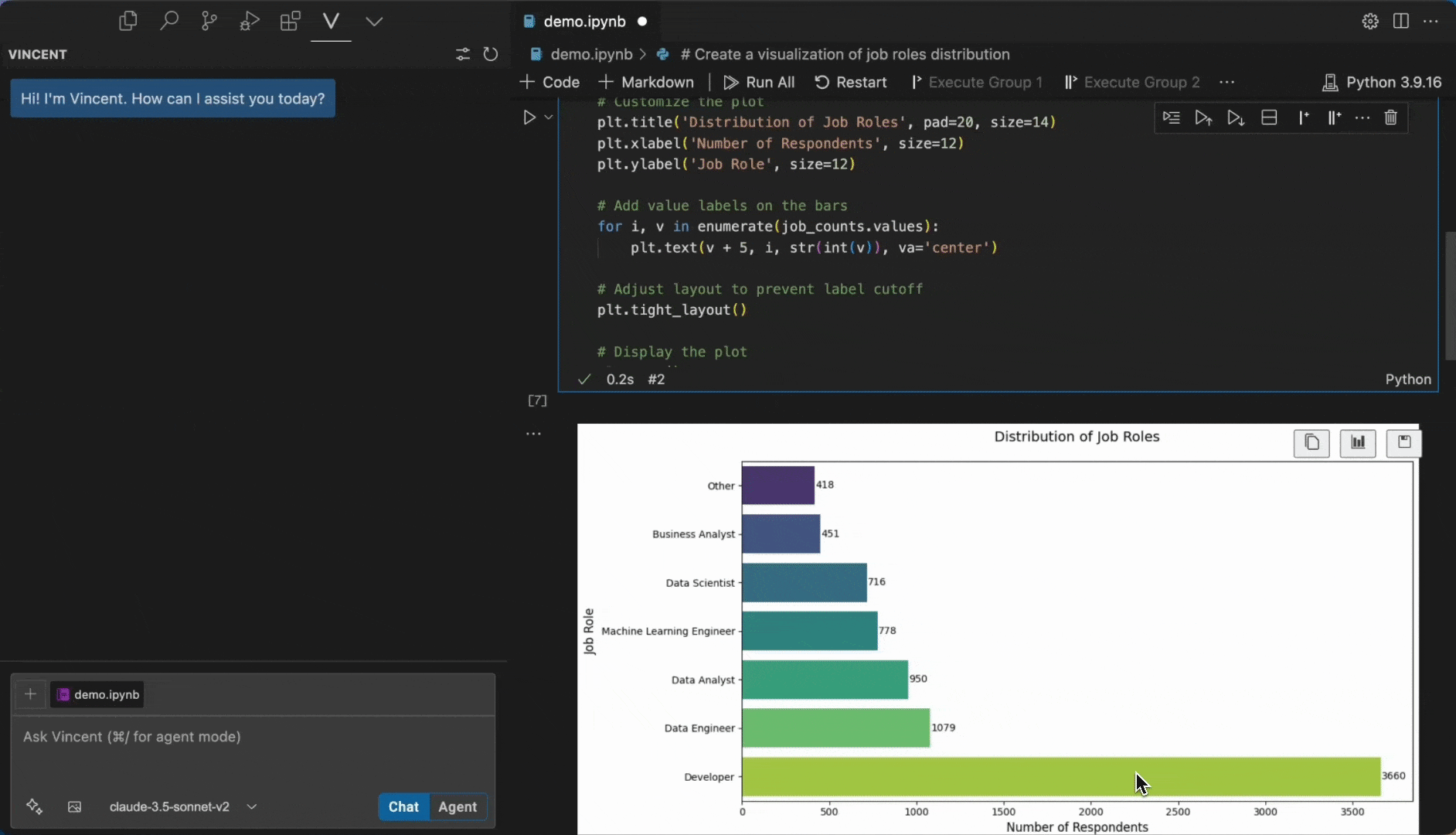1456x835 pixels.
Task: Open chart in plot viewer icon
Action: click(x=1358, y=443)
